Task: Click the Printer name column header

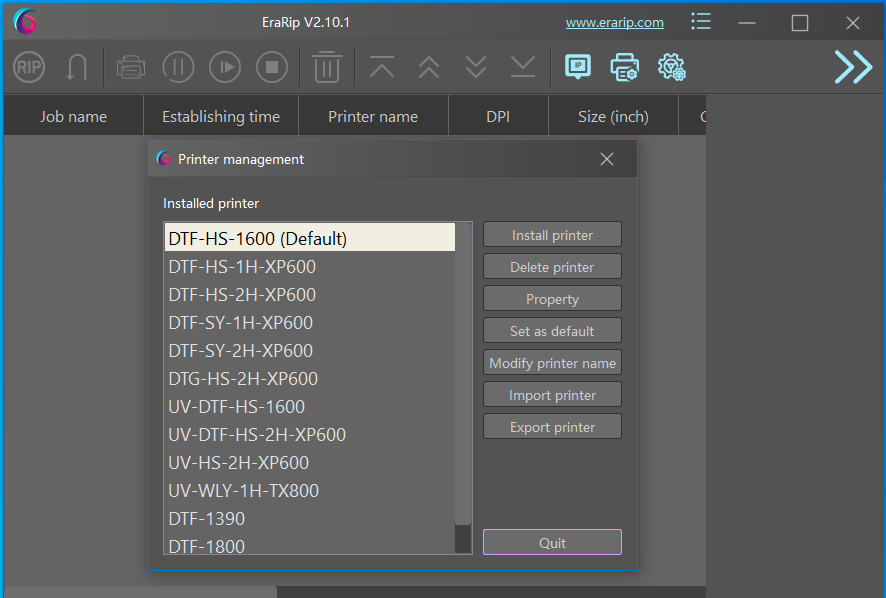Action: pos(373,116)
